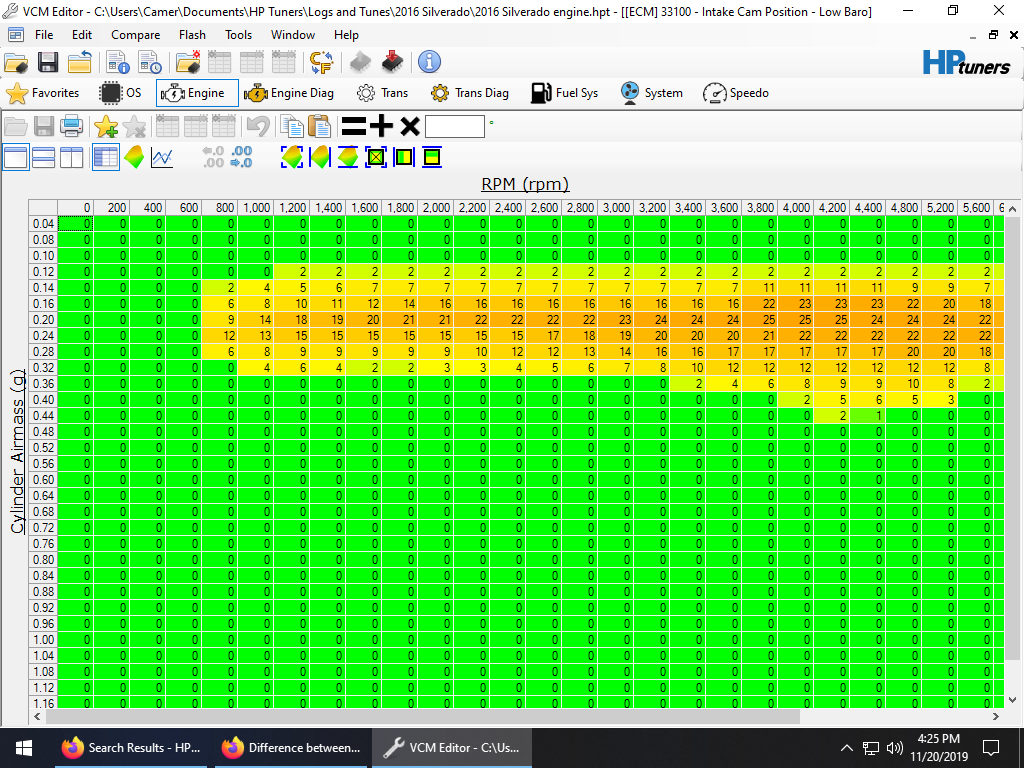Click the copy table icon
This screenshot has height=768, width=1024.
coord(291,126)
